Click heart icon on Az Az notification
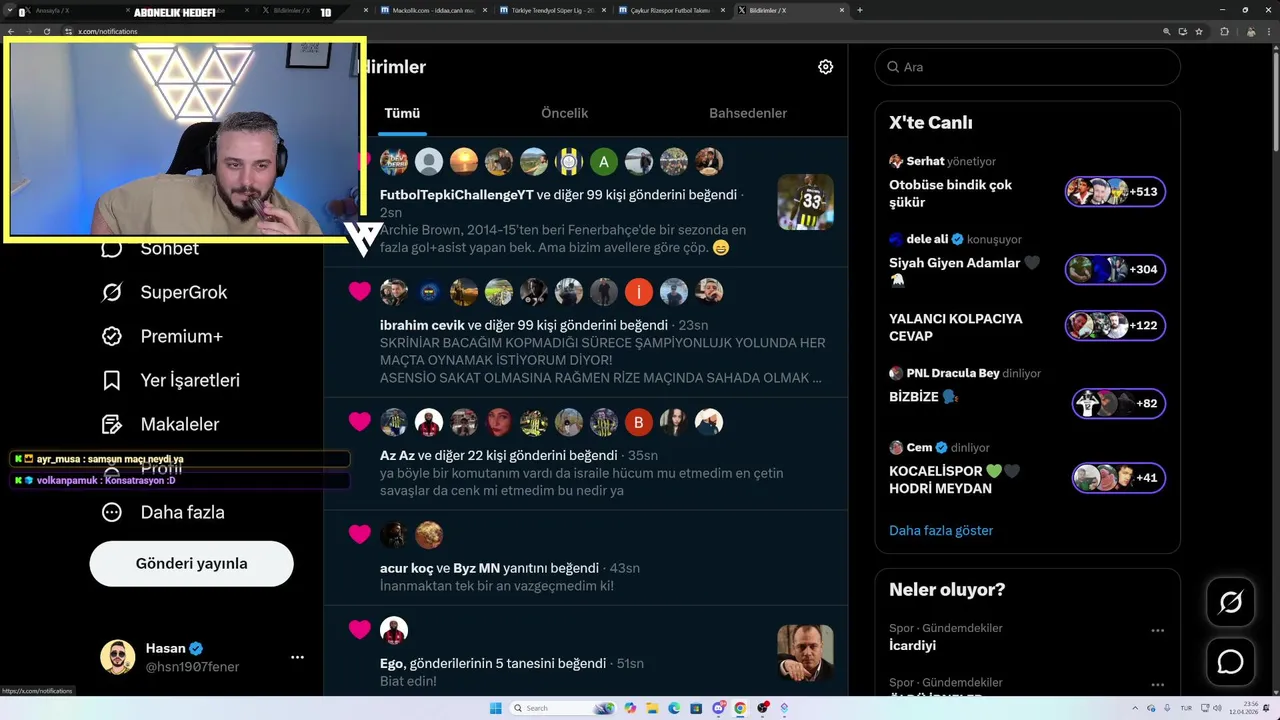The width and height of the screenshot is (1280, 720). (360, 422)
